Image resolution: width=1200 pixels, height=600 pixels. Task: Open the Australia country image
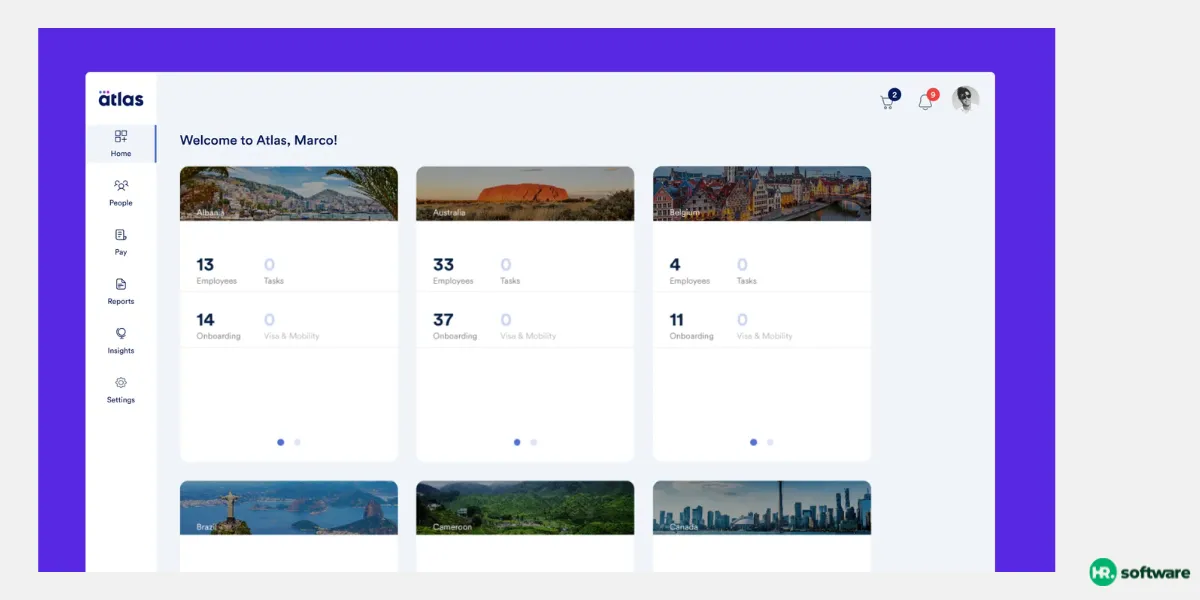click(x=525, y=194)
